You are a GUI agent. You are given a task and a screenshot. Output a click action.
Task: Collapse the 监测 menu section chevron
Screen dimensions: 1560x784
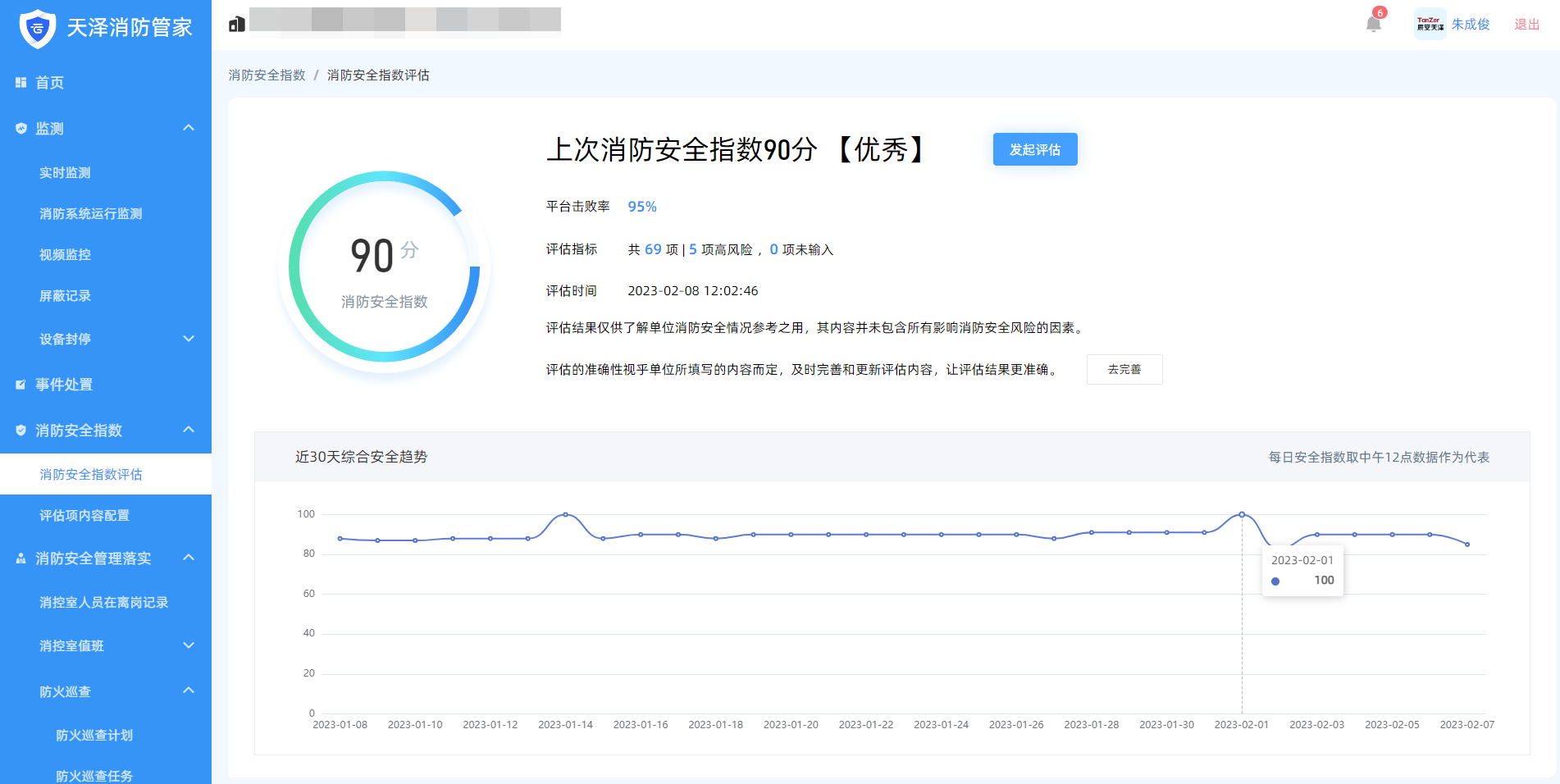(189, 128)
